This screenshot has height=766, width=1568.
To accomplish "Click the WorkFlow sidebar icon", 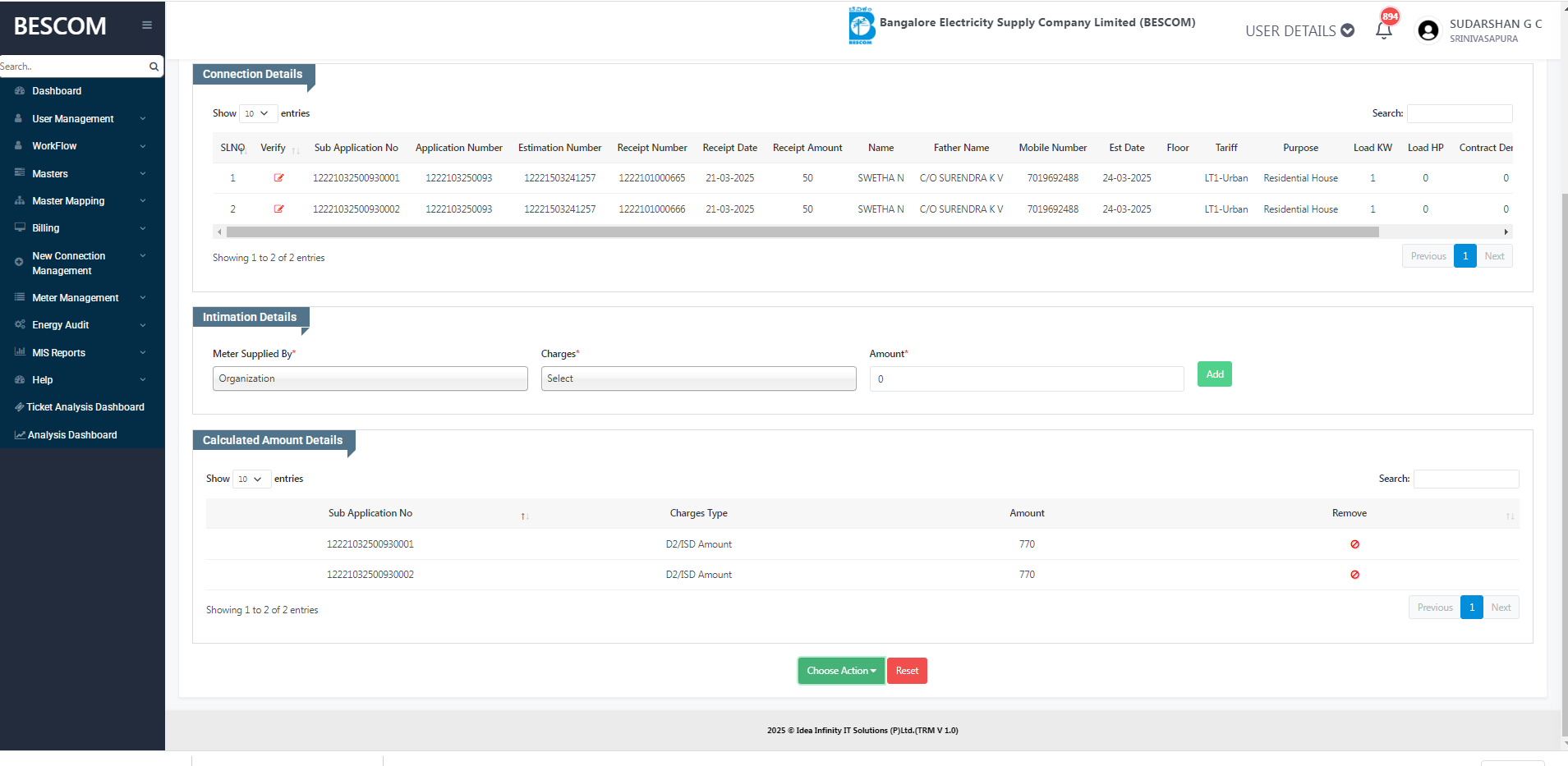I will (x=19, y=145).
